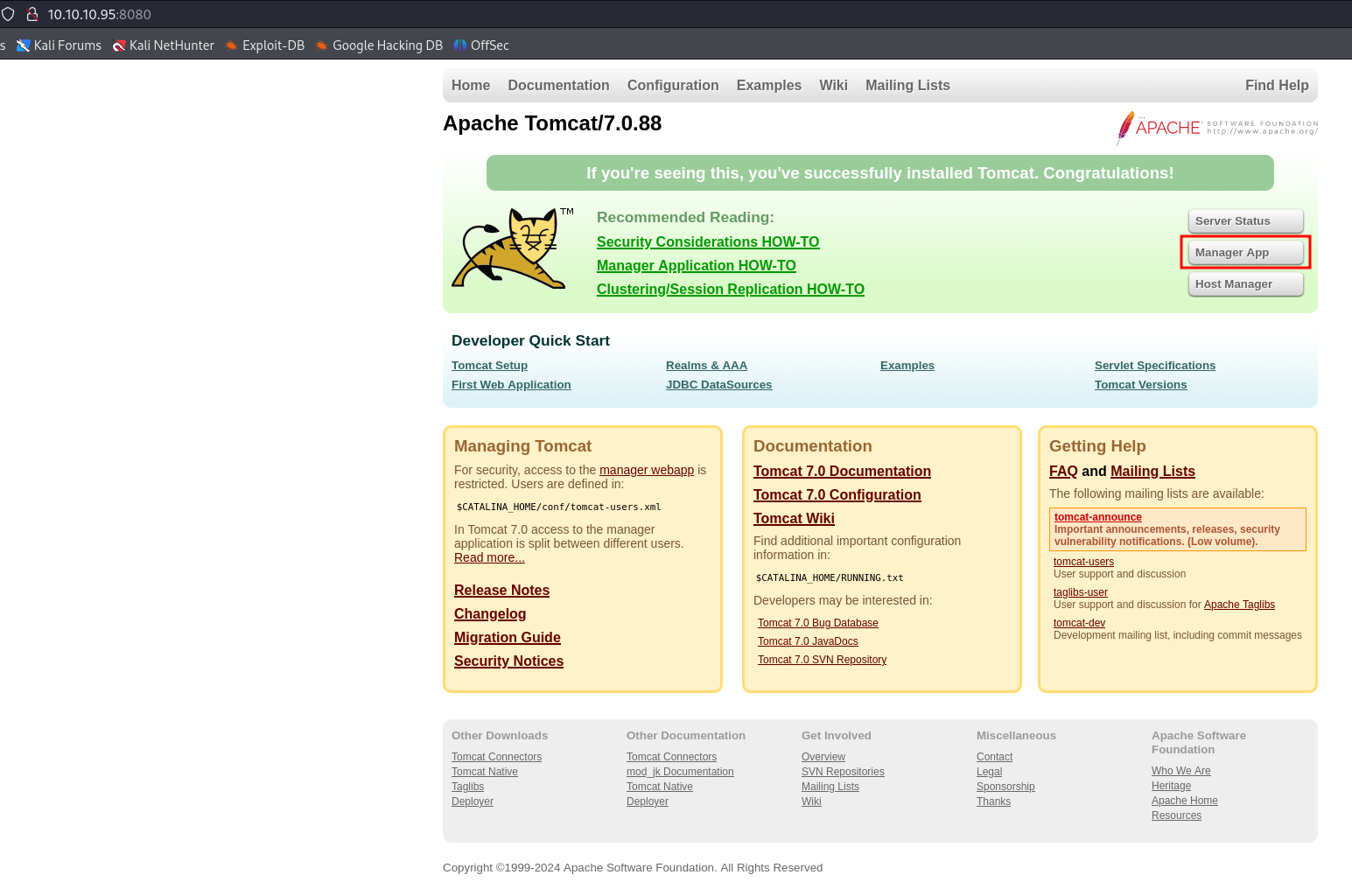Screen dimensions: 1352x896
Task: Open the Migration Guide link
Action: pos(508,638)
